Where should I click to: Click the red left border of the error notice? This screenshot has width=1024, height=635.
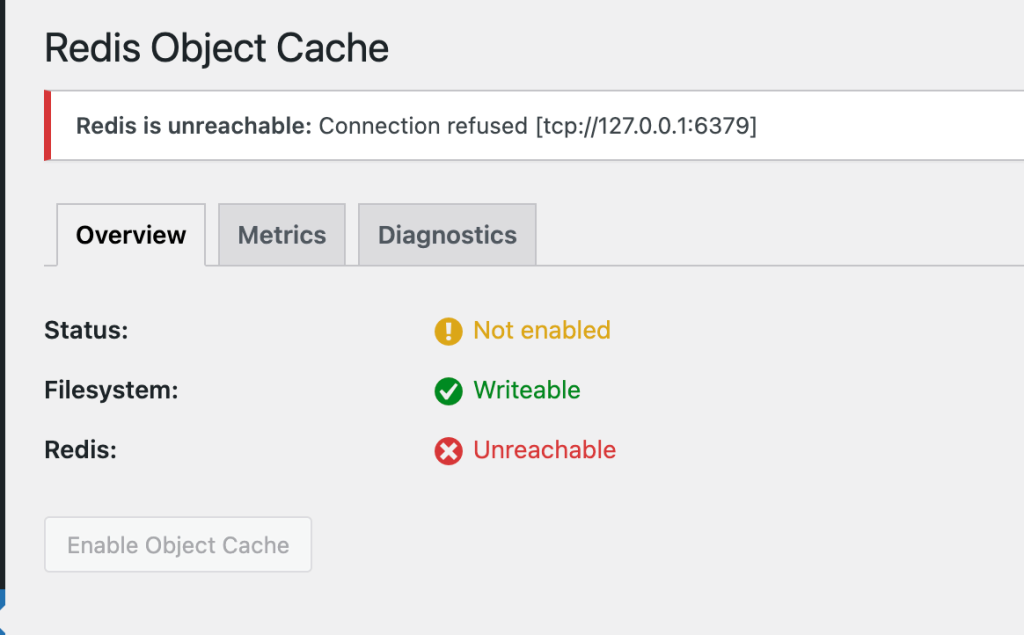point(47,126)
